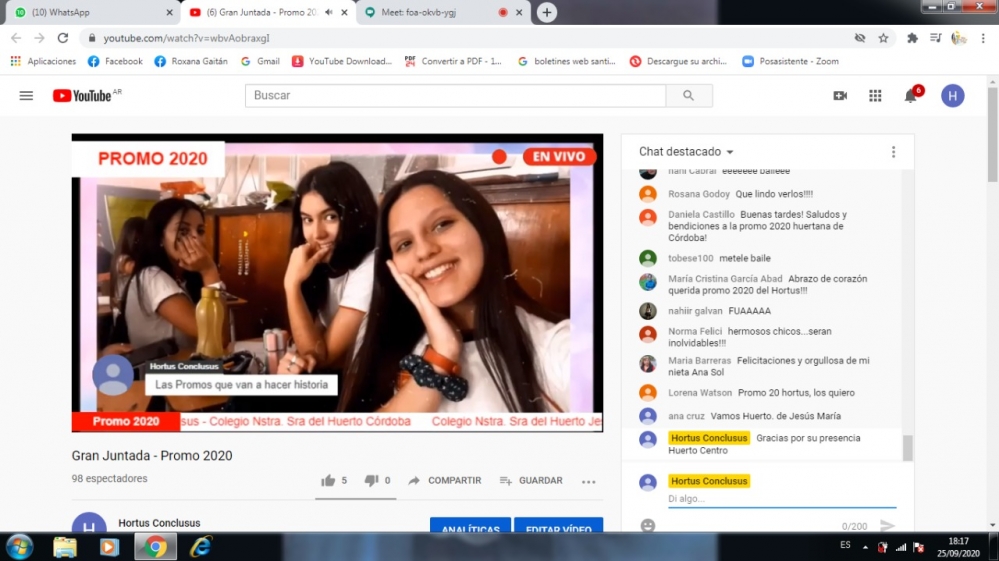Focus the YouTube Buscar search field
Viewport: 999px width, 561px height.
click(456, 96)
